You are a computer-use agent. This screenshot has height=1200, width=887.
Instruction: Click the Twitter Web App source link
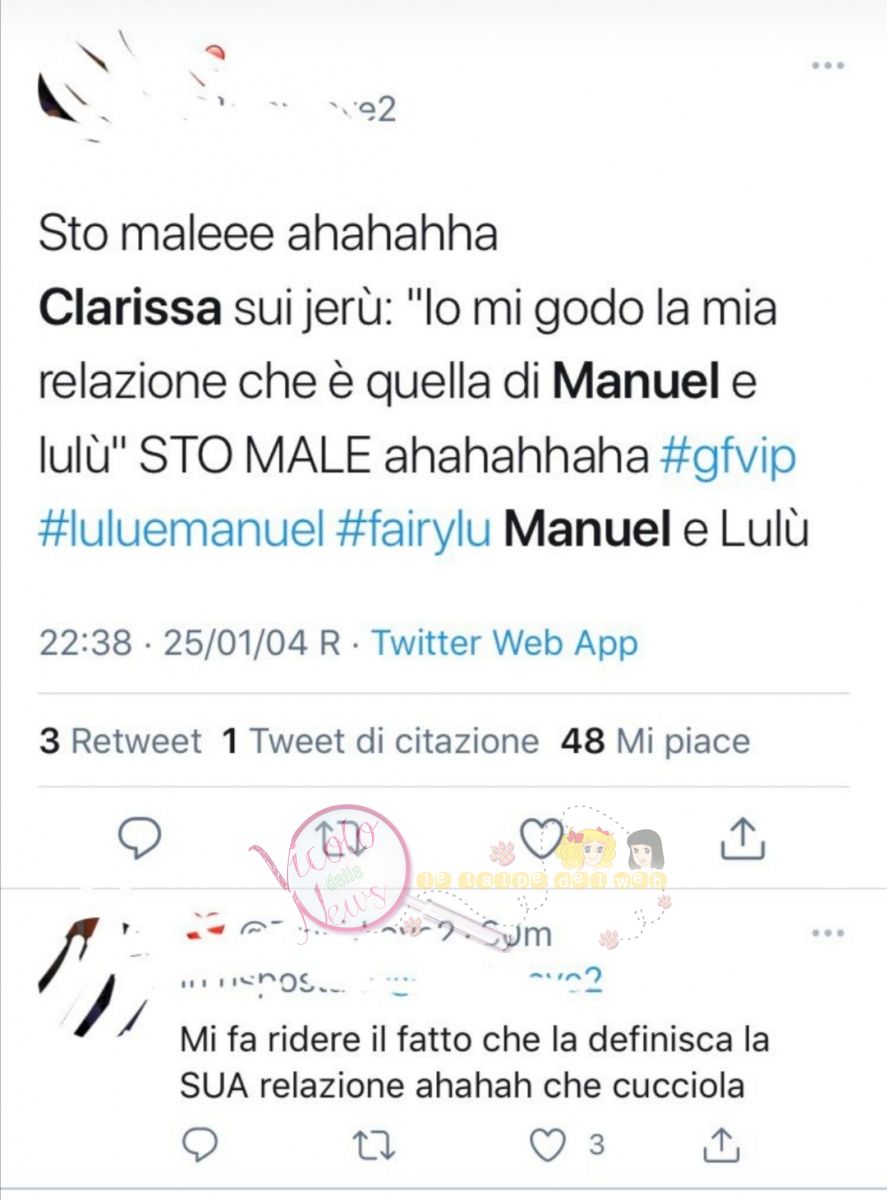point(505,642)
